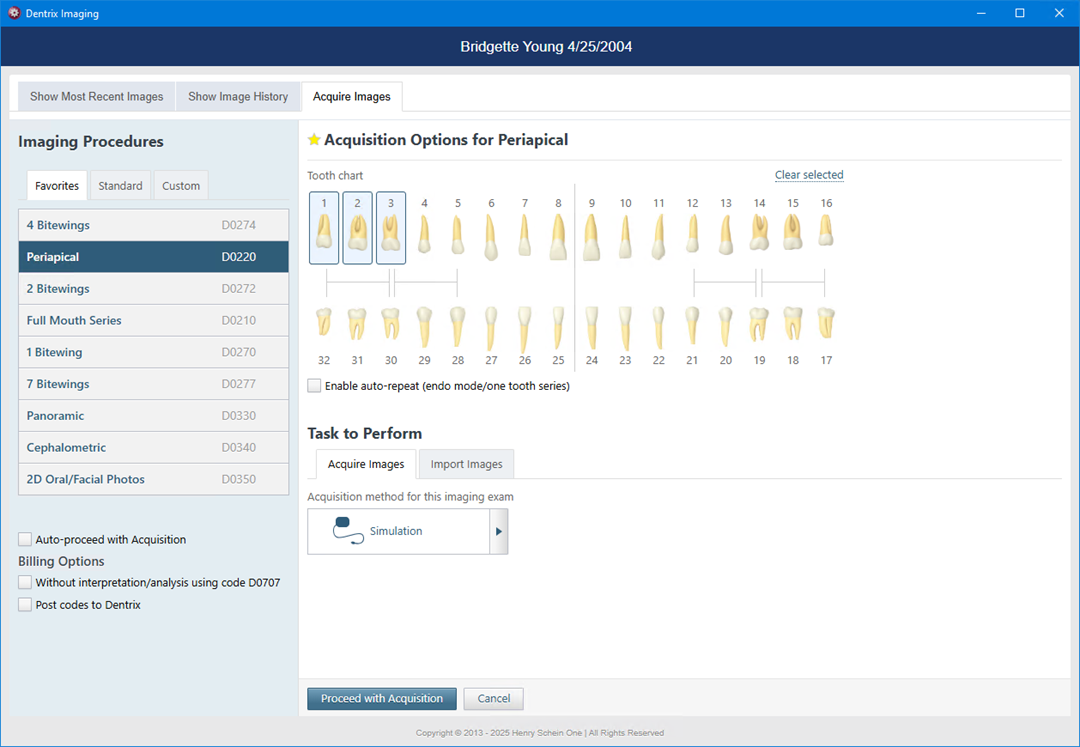Select tooth 12 icon
1080x747 pixels.
coord(692,233)
